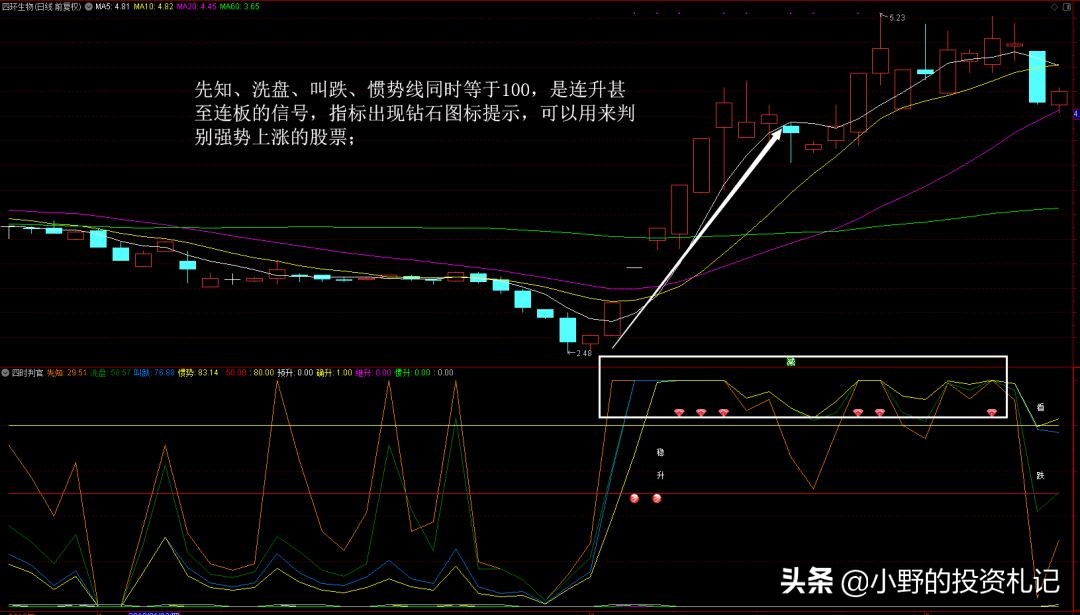Click the square panel icon in top-right corner

coord(1069,6)
